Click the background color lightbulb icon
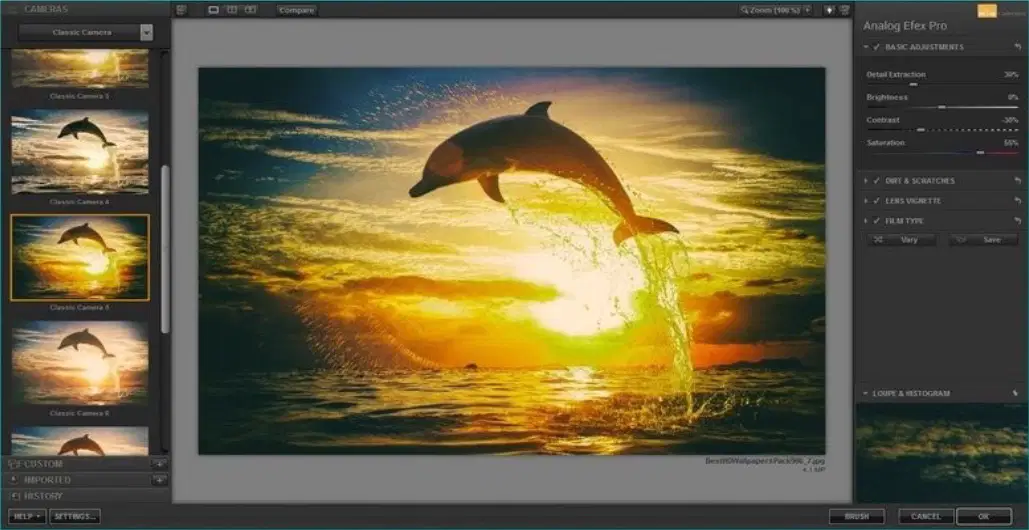This screenshot has height=530, width=1029. click(x=829, y=10)
